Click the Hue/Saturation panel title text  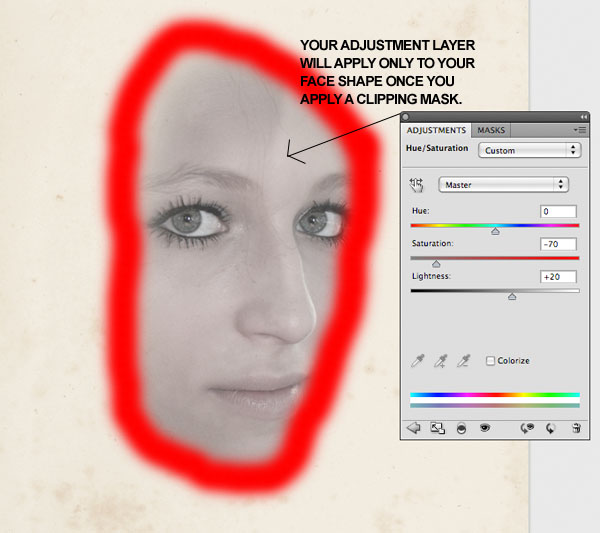(x=437, y=148)
